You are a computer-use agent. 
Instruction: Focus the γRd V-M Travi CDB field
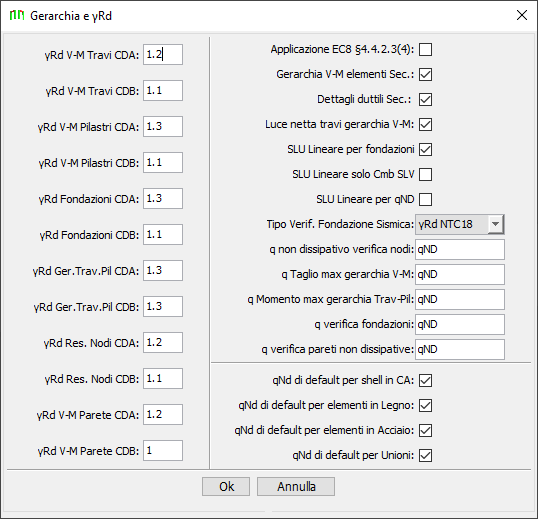[x=163, y=91]
